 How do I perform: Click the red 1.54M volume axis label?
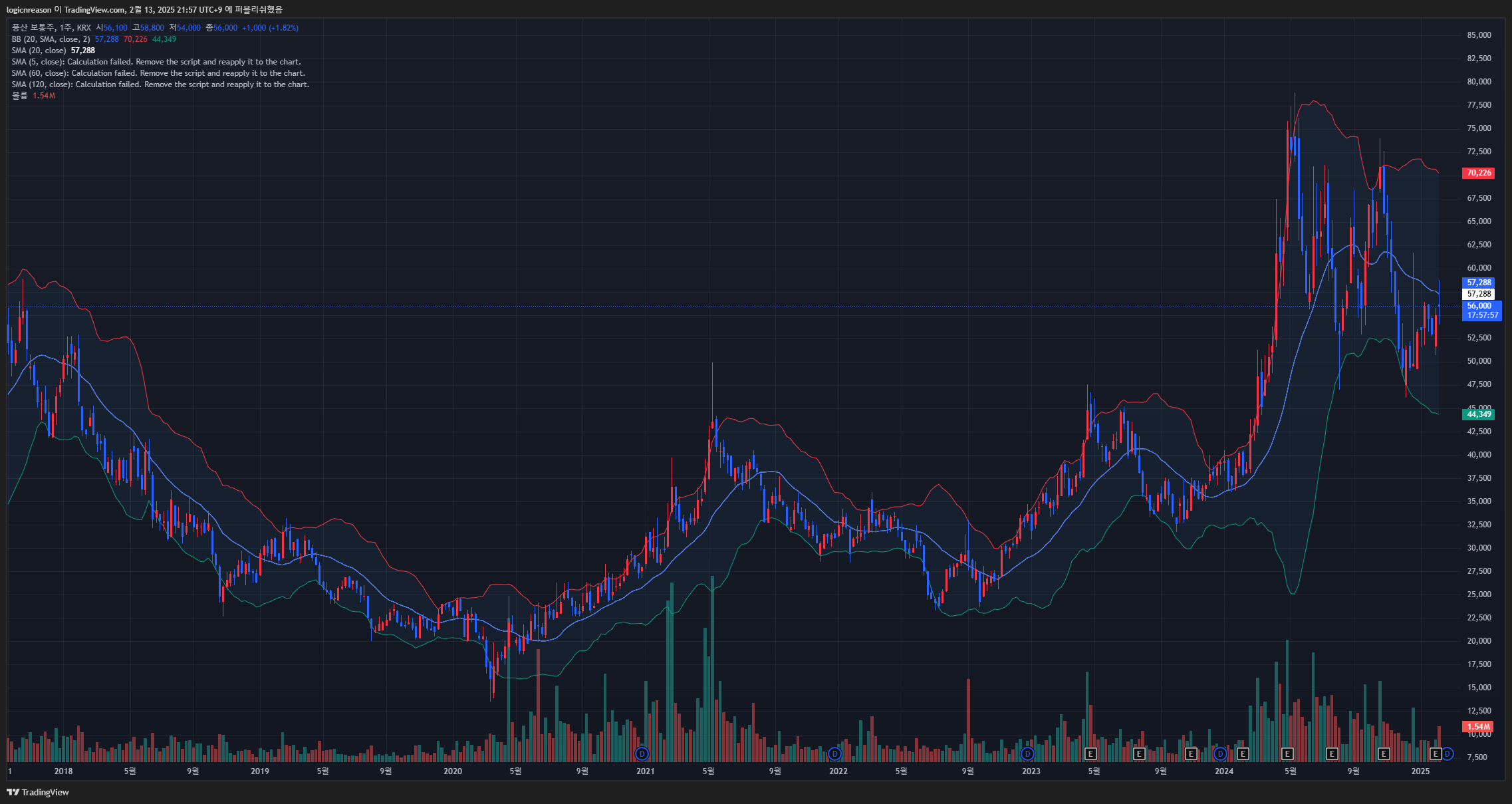pos(1478,727)
